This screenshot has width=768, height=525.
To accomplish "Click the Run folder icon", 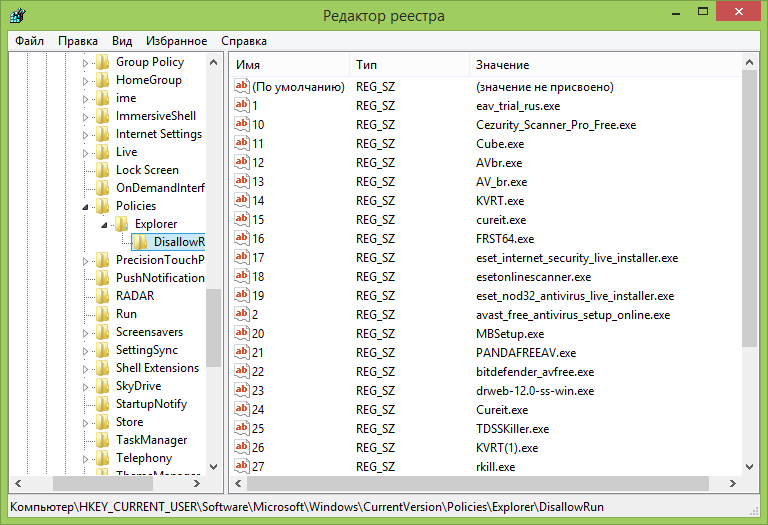I will (x=103, y=314).
